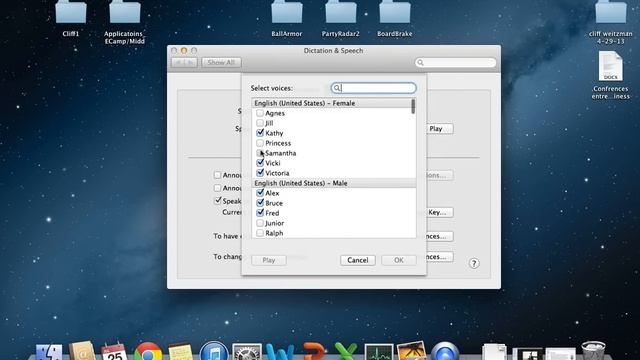
Task: Uncheck the Kathy voice checkbox
Action: click(260, 133)
